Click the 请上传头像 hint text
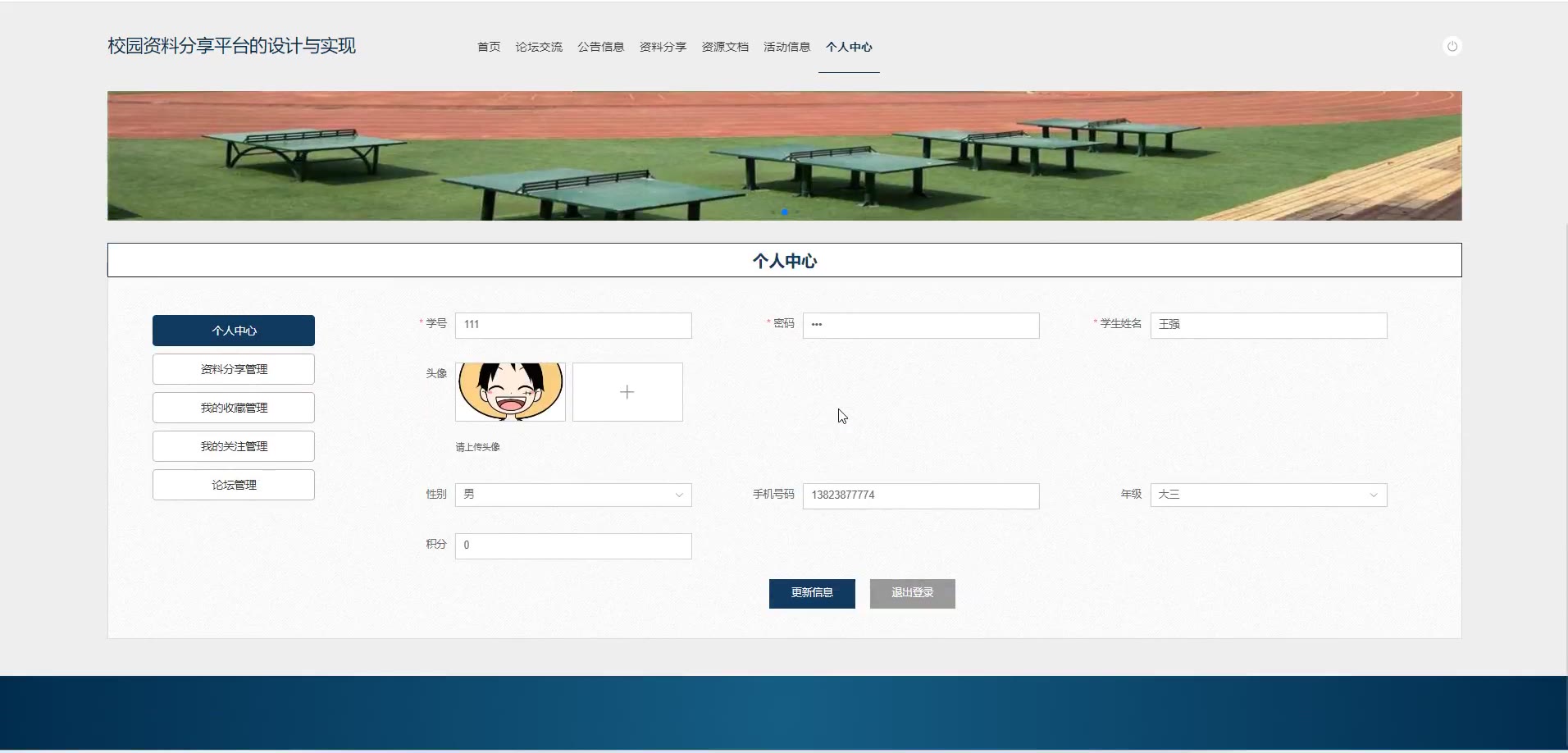 tap(477, 447)
